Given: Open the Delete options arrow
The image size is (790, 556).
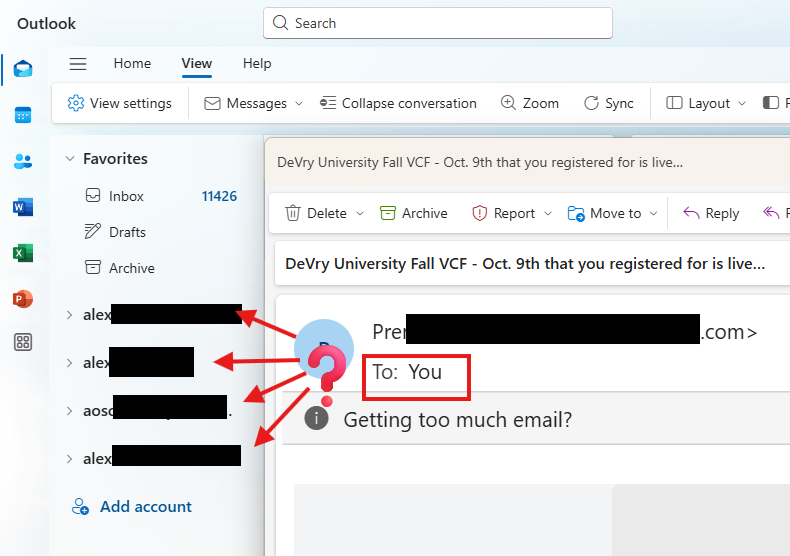Looking at the screenshot, I should tap(360, 214).
